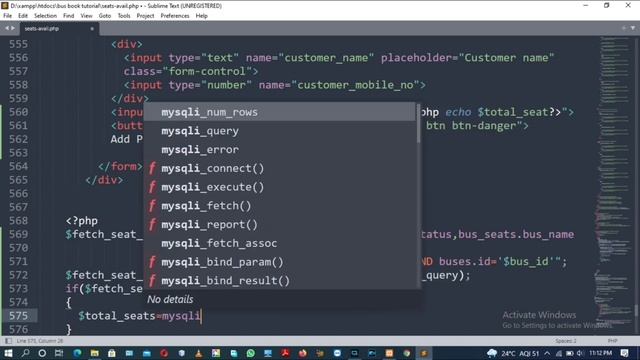This screenshot has width=640, height=360.
Task: Change the PHP syntax in the status bar
Action: (612, 340)
